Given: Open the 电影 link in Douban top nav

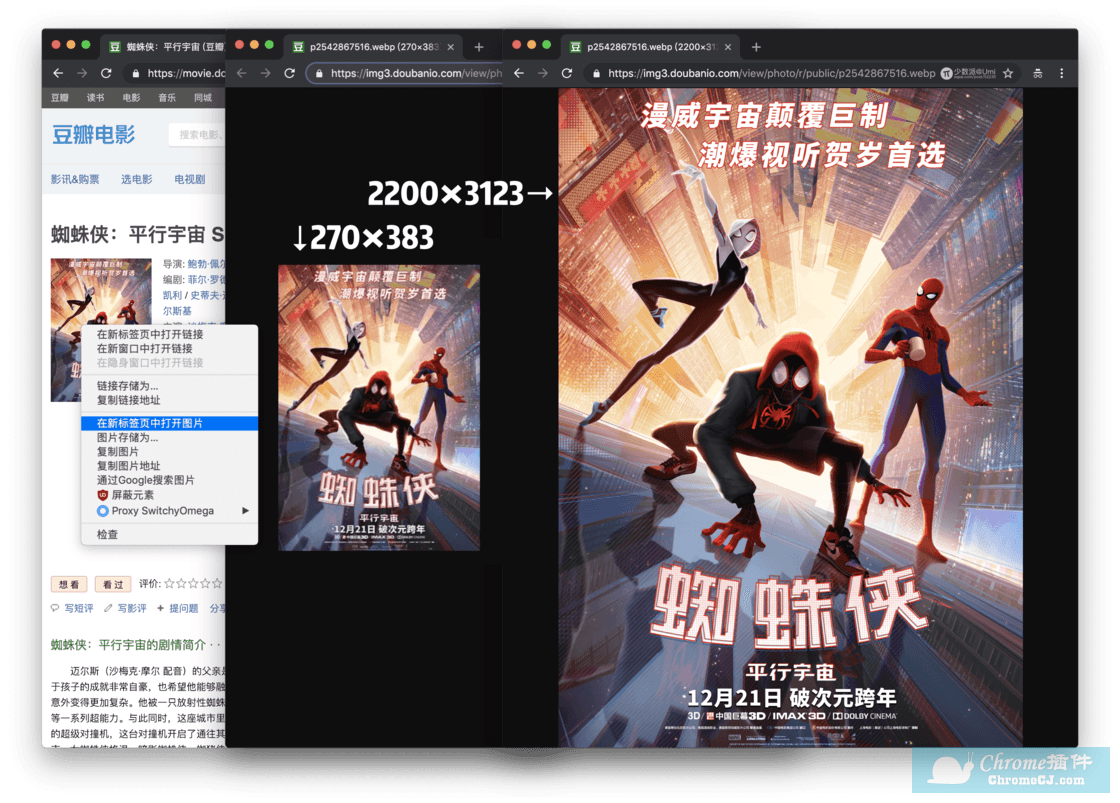Looking at the screenshot, I should 131,98.
